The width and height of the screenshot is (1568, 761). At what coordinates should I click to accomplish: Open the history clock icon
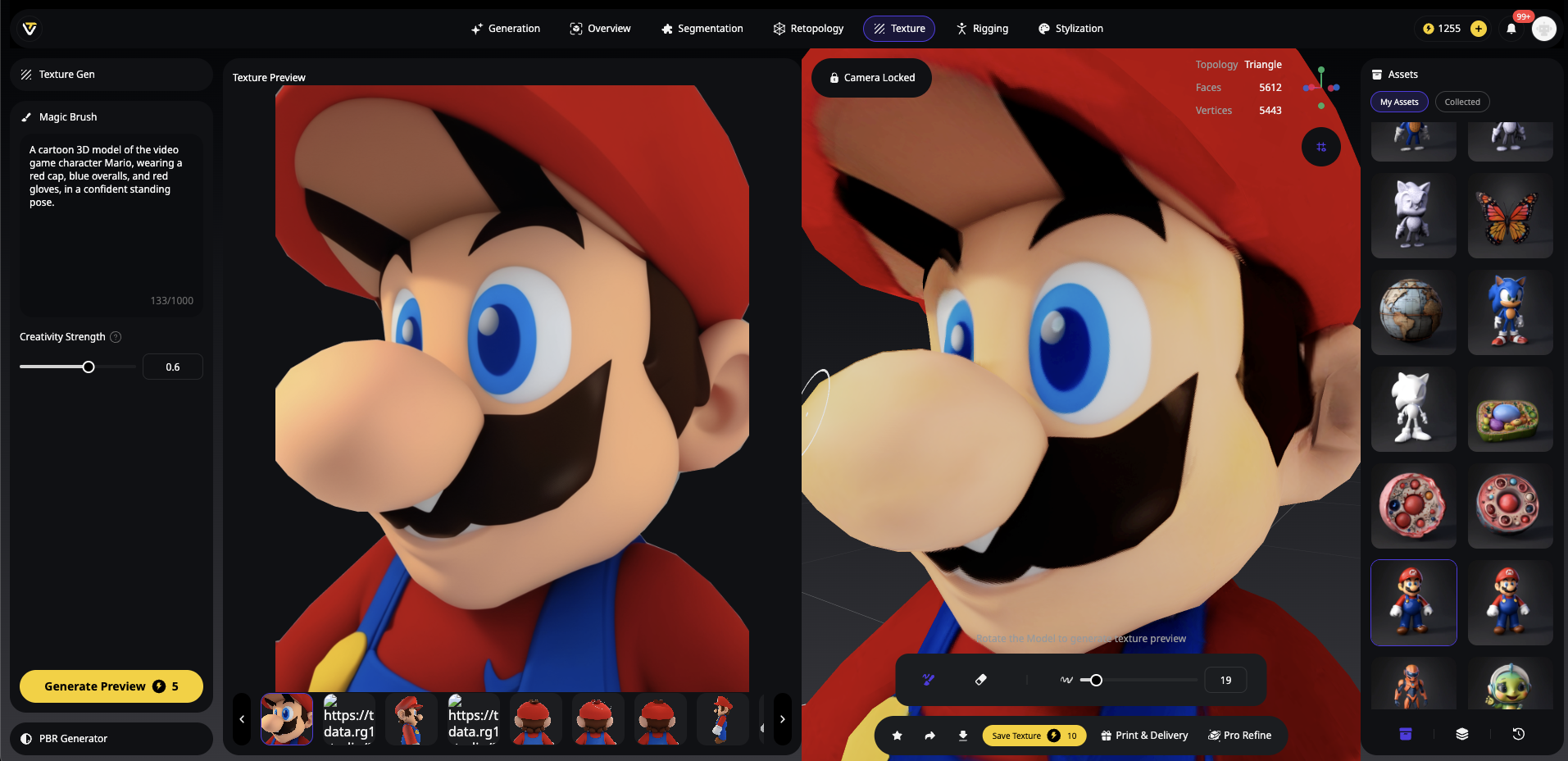pos(1519,734)
